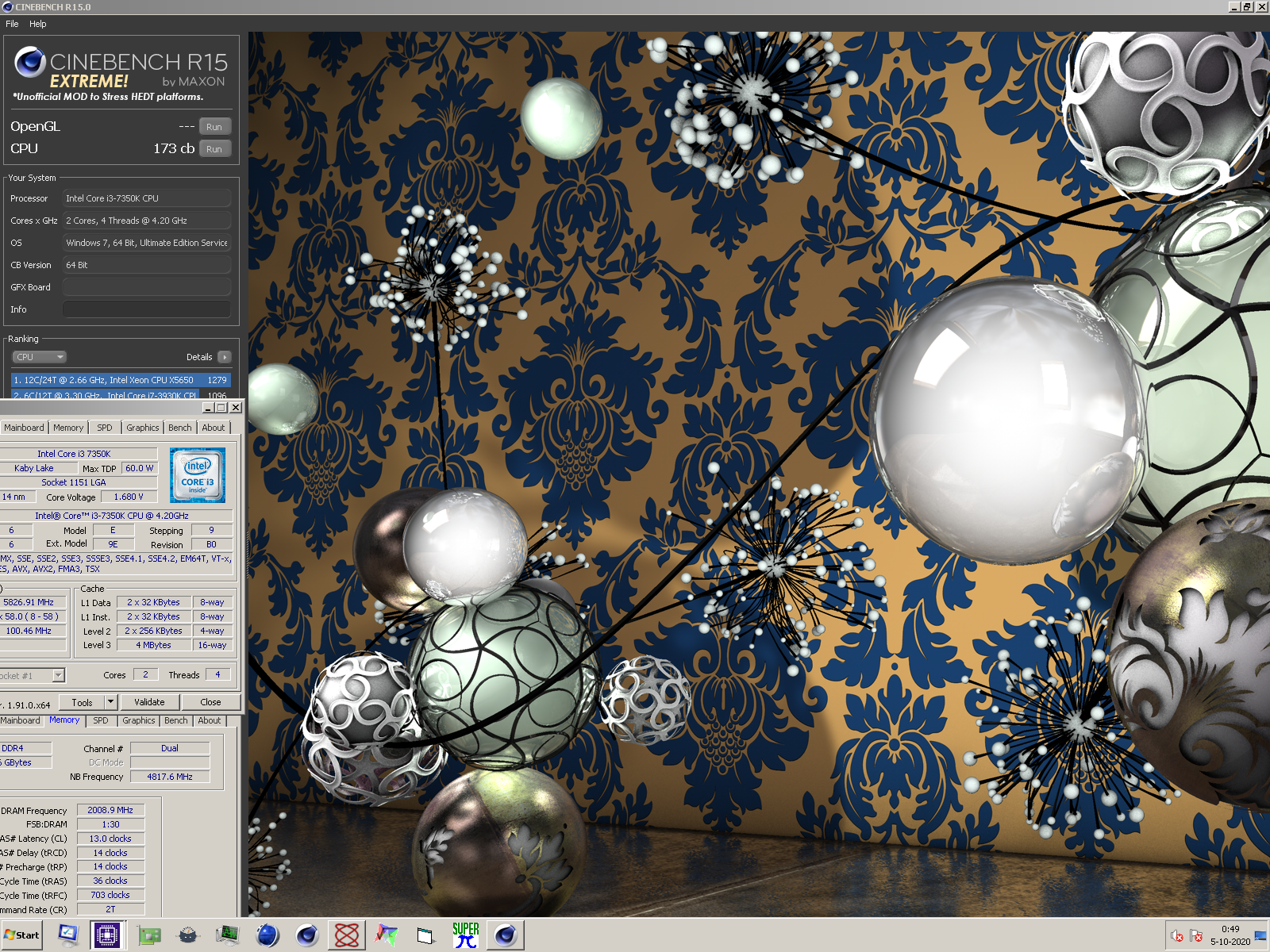Switch to Cinebench button beside Super Pi
The width and height of the screenshot is (1270, 952).
click(506, 935)
